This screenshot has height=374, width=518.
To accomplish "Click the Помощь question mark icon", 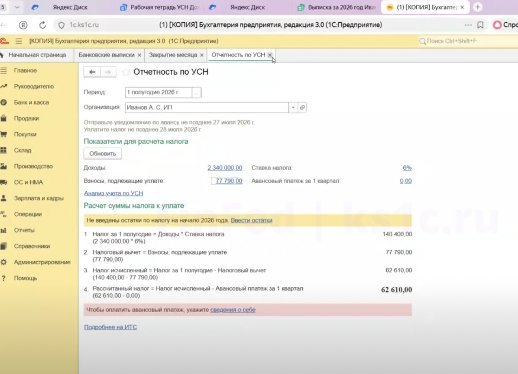I will (x=3, y=278).
